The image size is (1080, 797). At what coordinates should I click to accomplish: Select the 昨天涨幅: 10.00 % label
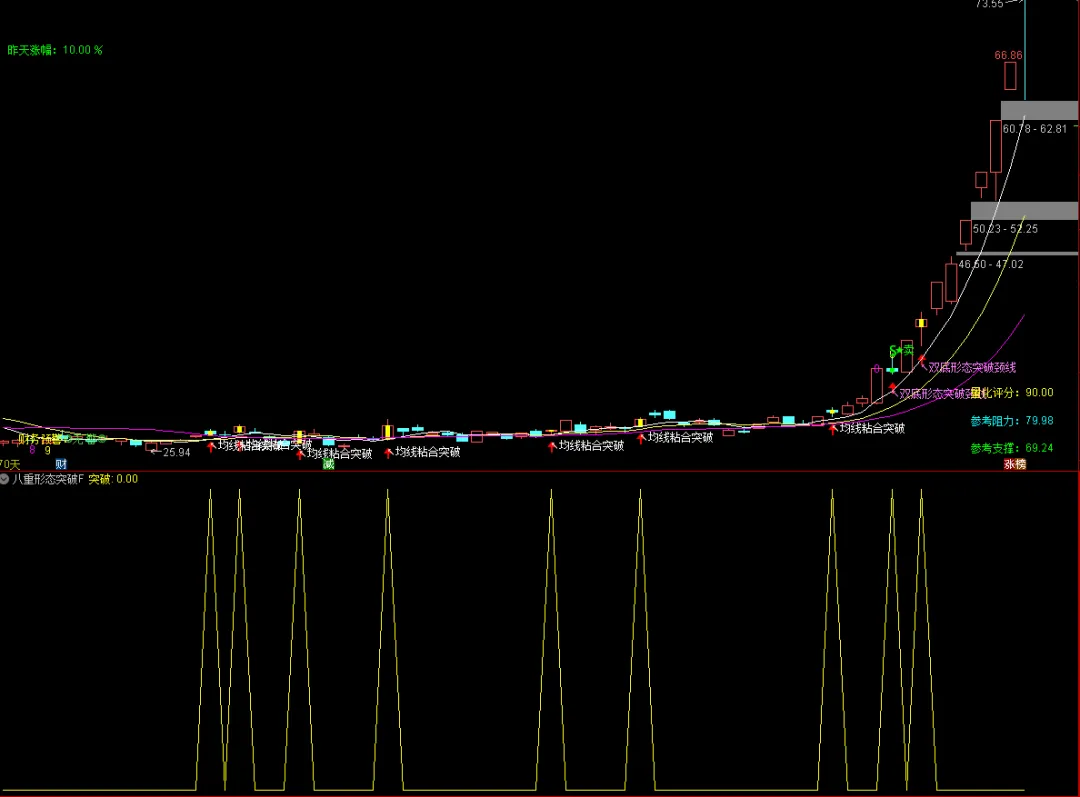pos(55,50)
